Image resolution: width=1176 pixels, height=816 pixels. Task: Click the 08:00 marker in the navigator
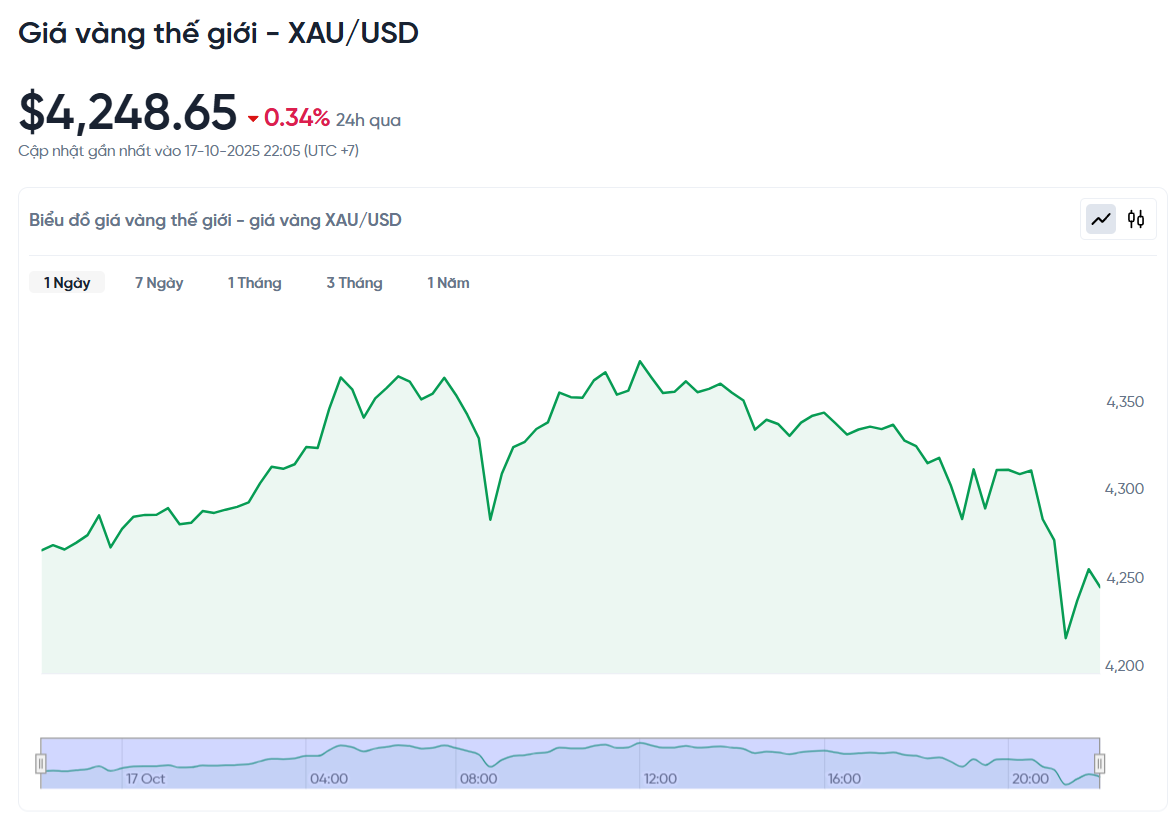(478, 778)
